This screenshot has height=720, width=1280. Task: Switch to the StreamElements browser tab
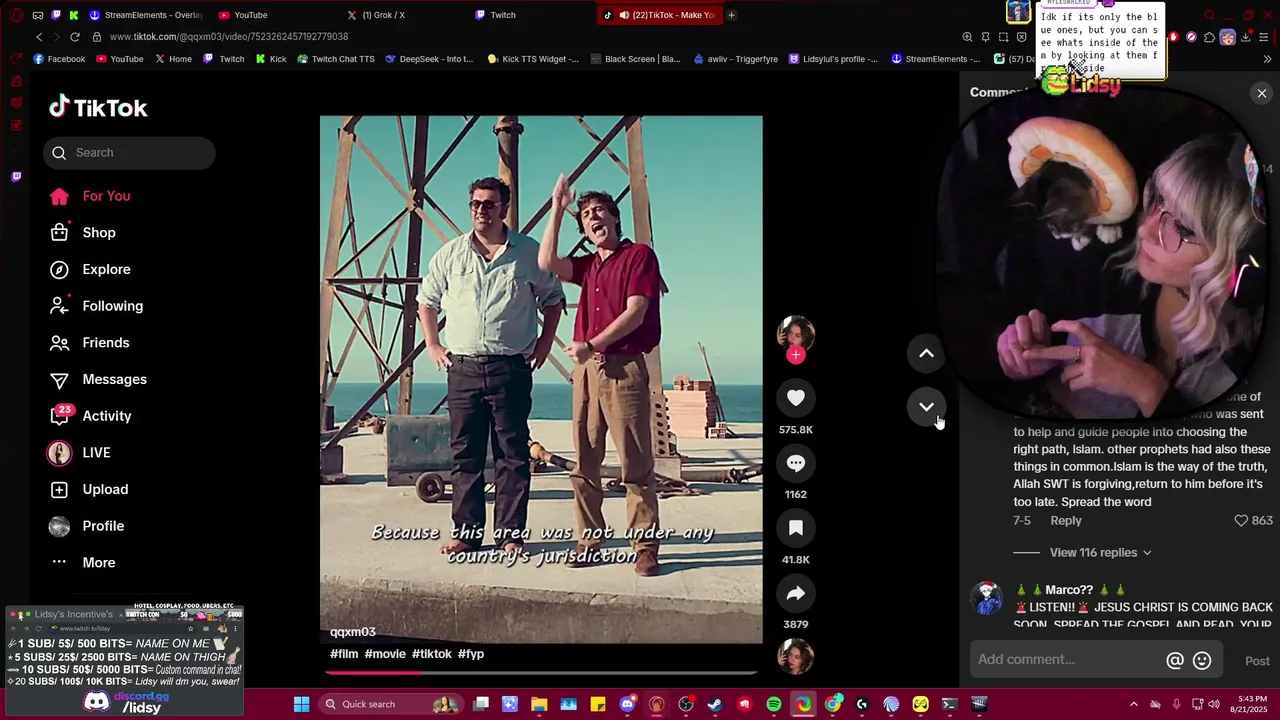point(145,15)
